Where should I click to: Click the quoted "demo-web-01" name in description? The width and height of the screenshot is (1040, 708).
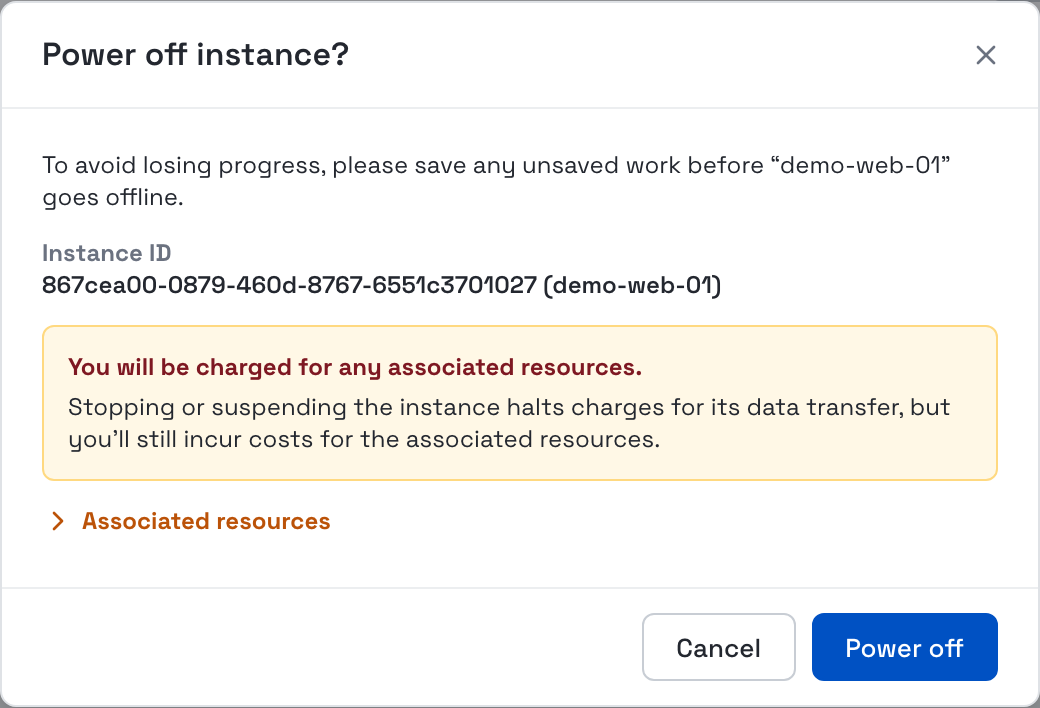point(861,165)
